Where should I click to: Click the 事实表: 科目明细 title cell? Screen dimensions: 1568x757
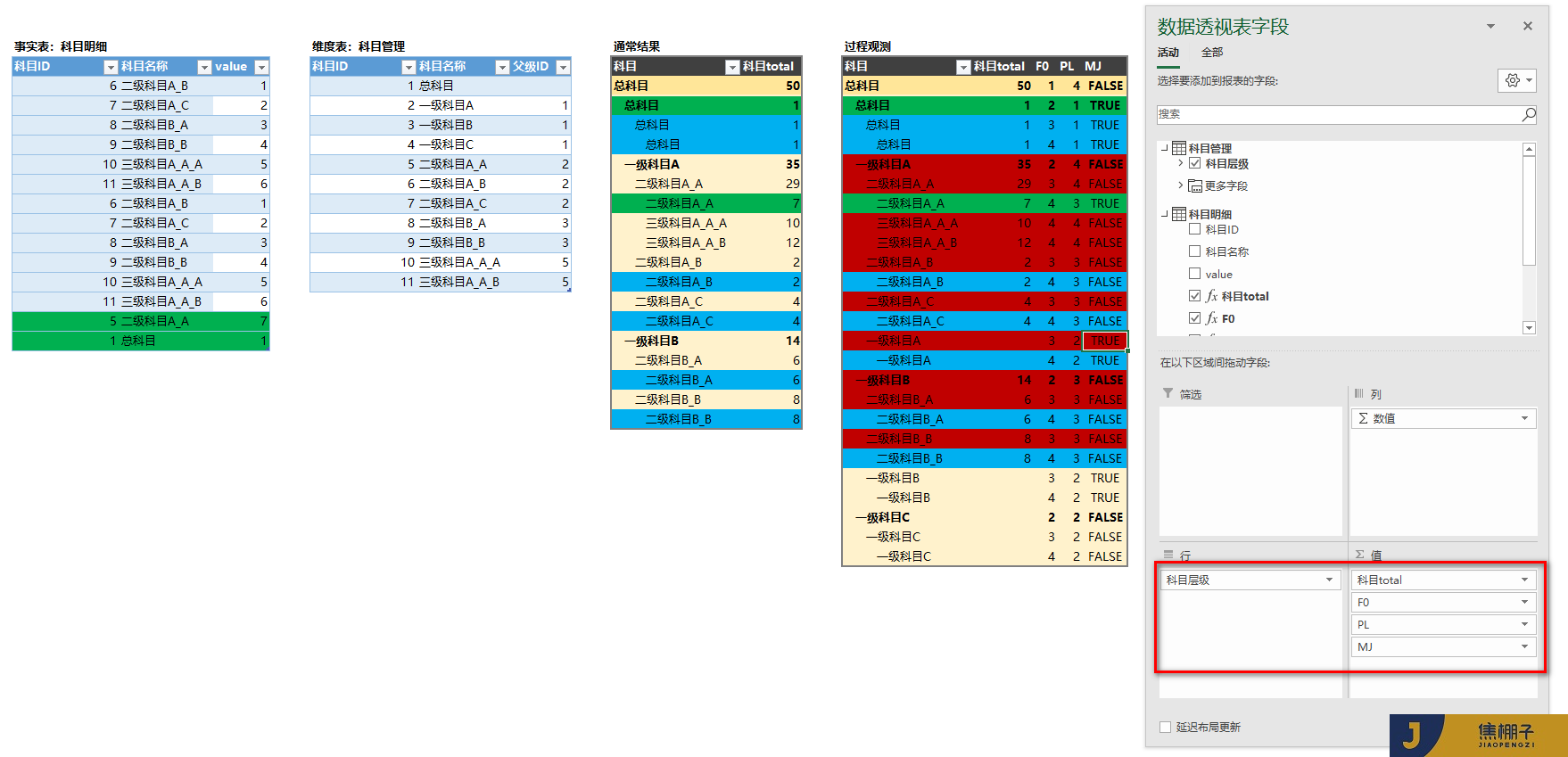pos(61,46)
